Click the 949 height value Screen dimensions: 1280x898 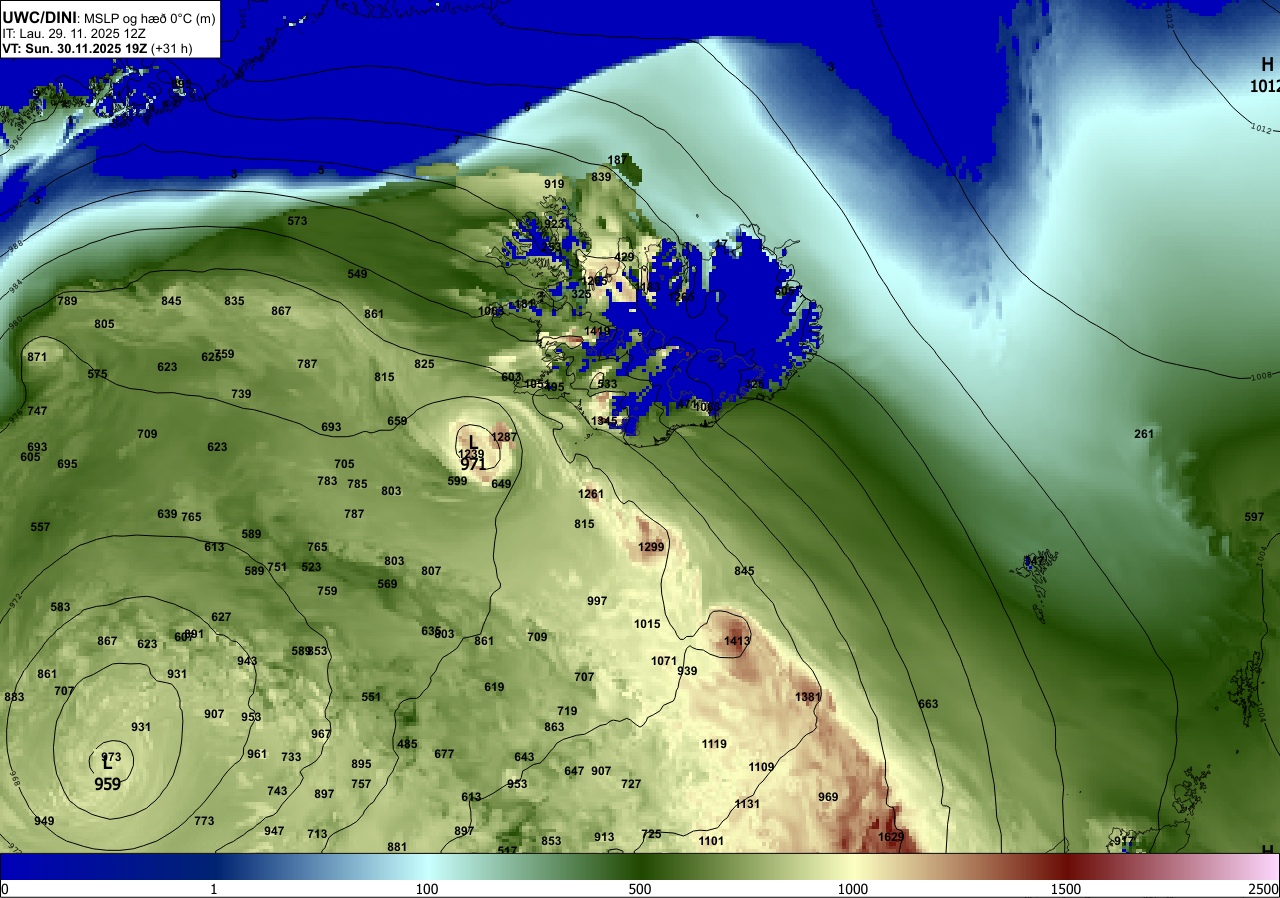pos(44,821)
